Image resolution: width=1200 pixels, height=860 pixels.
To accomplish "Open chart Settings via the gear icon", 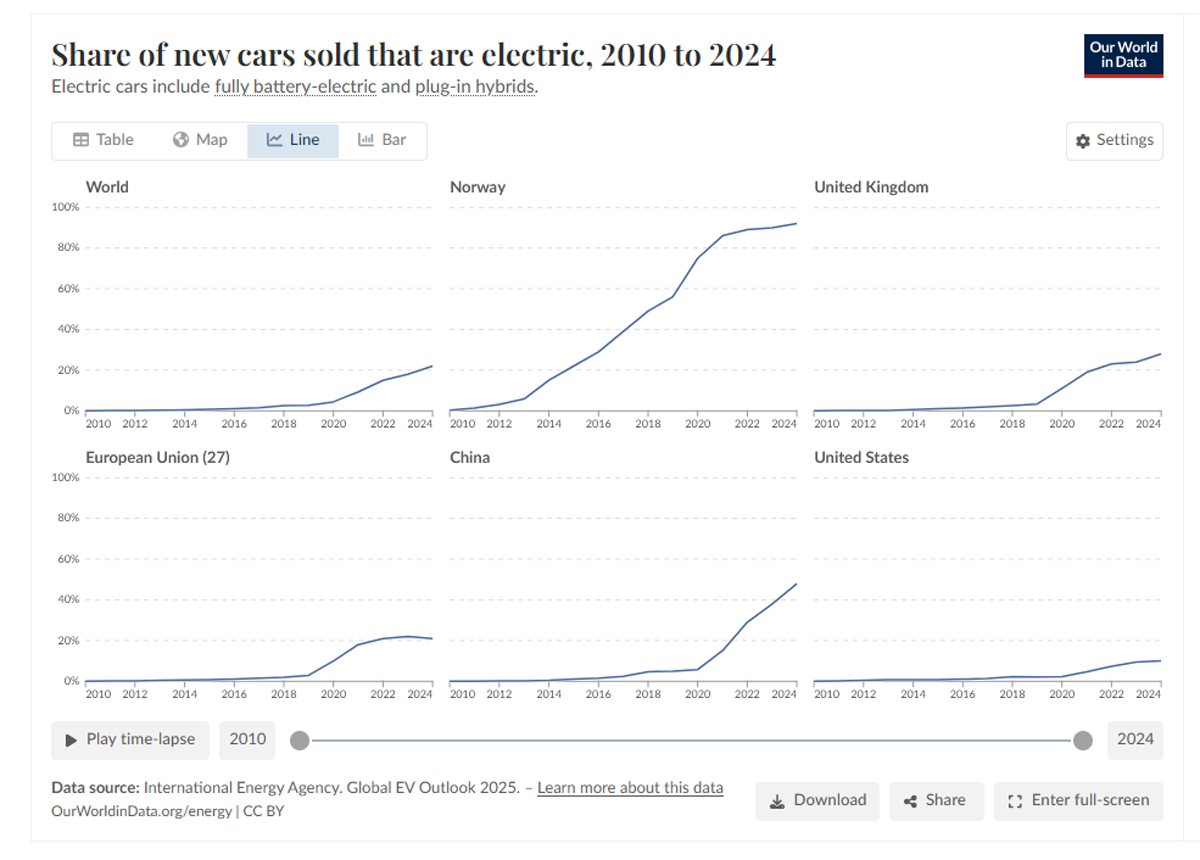I will pyautogui.click(x=1083, y=141).
